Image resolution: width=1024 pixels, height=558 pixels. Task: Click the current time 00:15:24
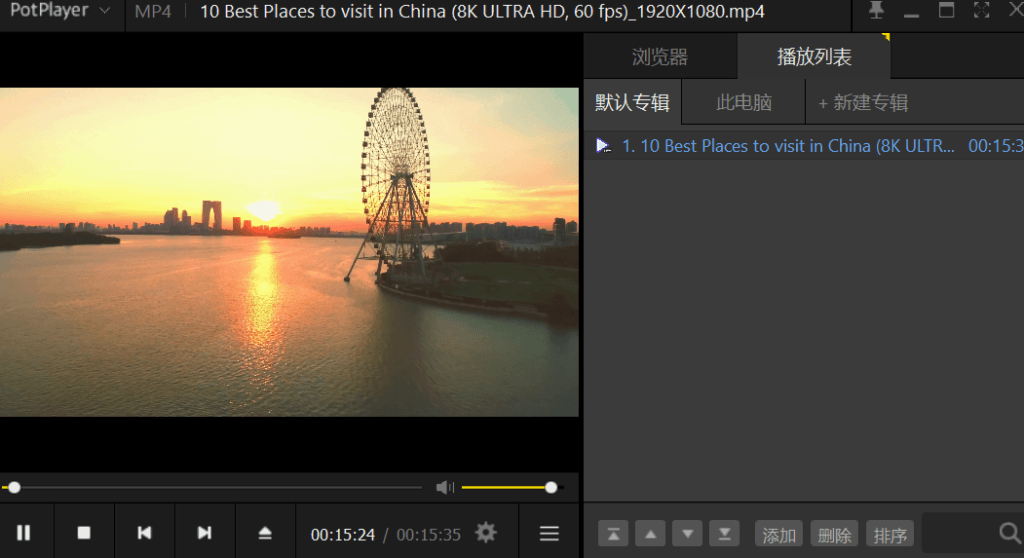click(x=343, y=534)
